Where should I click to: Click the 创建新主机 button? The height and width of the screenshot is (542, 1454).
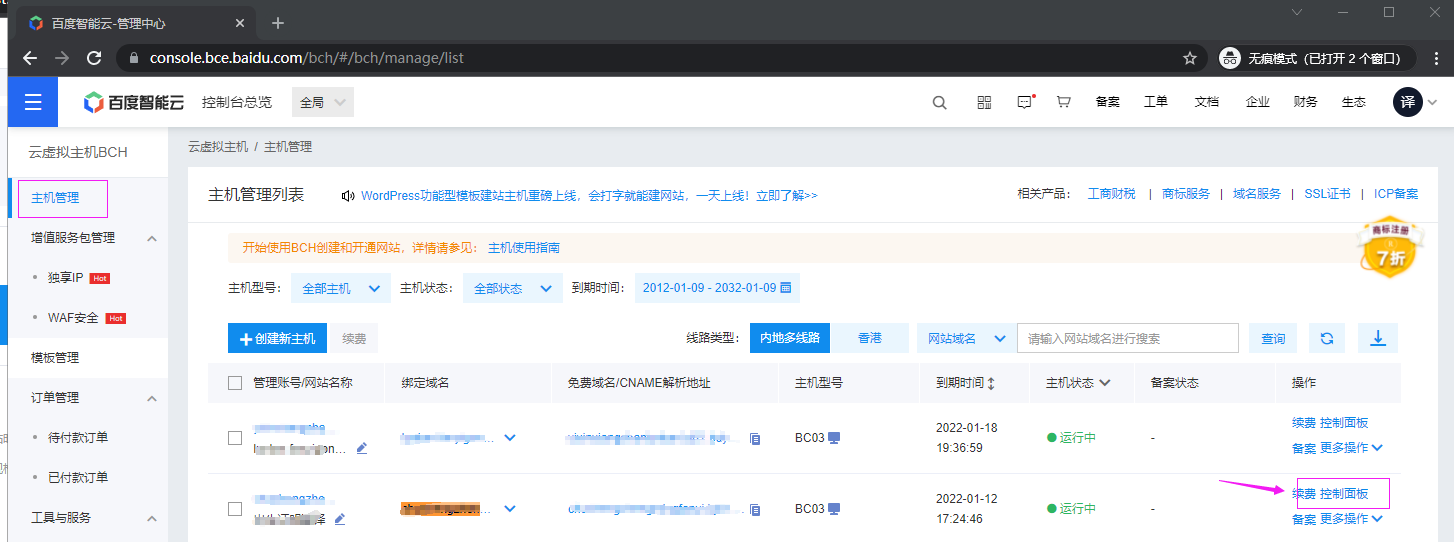coord(277,339)
